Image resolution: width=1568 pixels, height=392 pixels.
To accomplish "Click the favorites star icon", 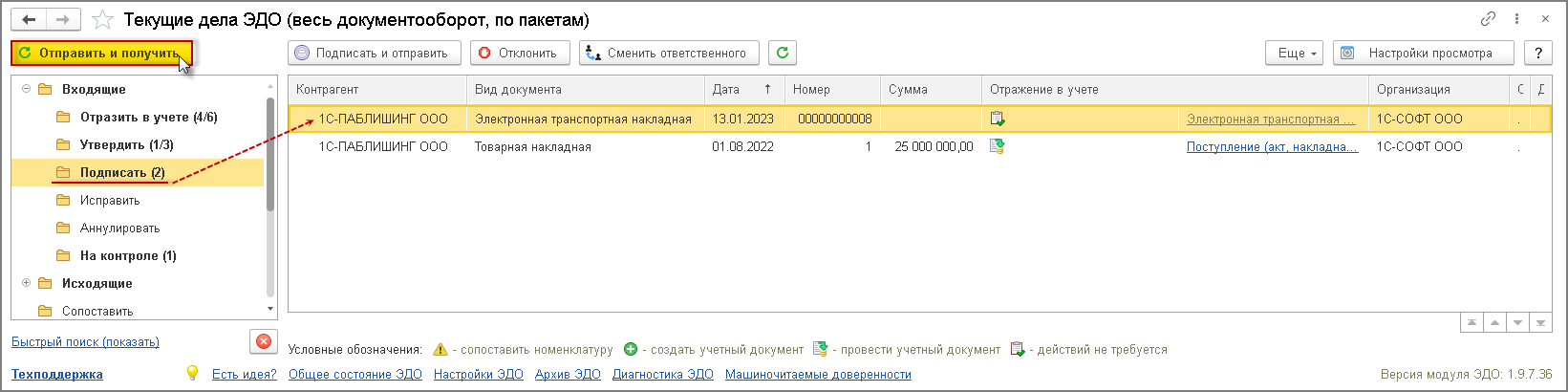I will [x=102, y=20].
